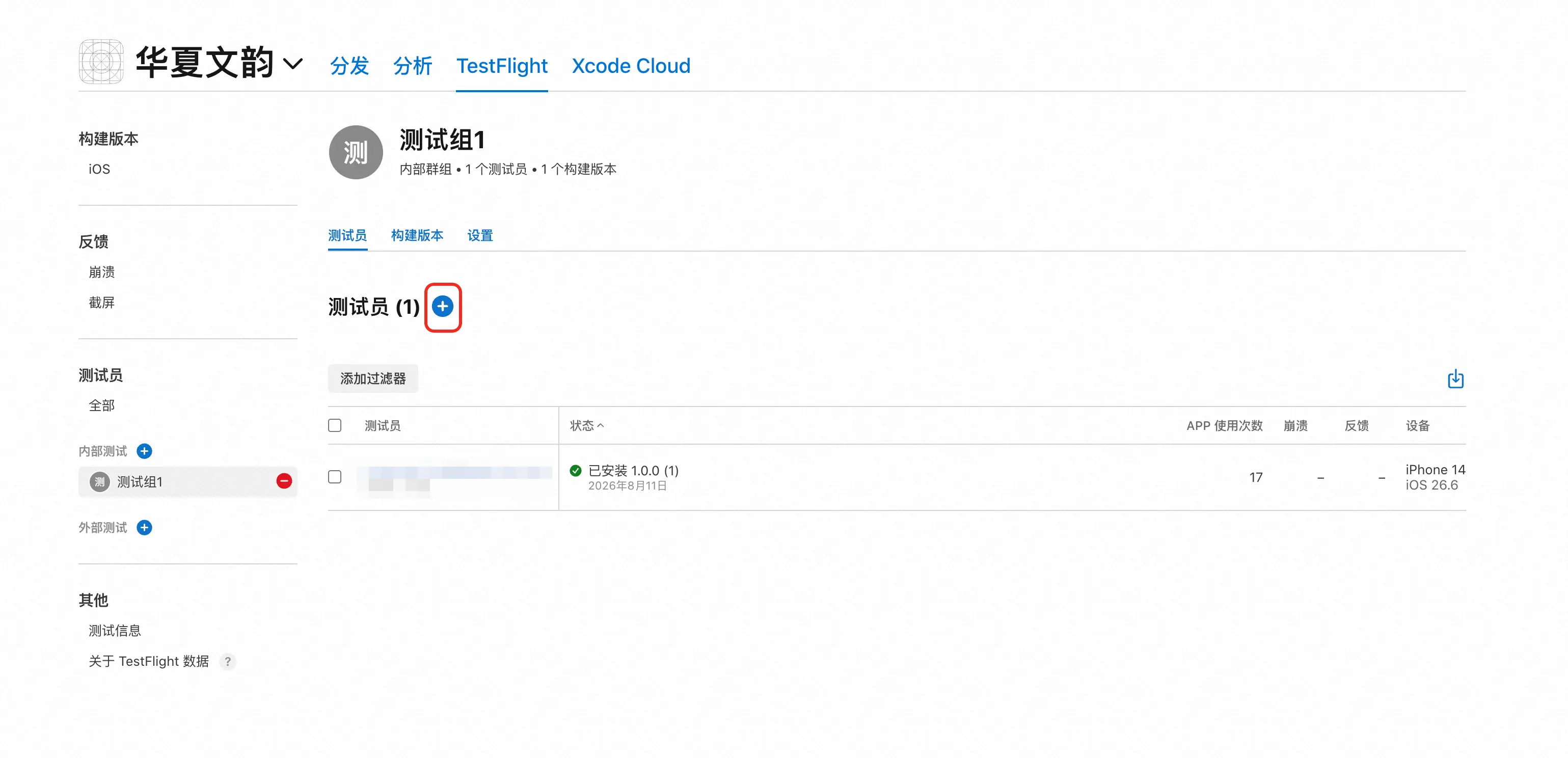Click the gray 测 group avatar in header
Screen dimensions: 1568x758
click(356, 152)
